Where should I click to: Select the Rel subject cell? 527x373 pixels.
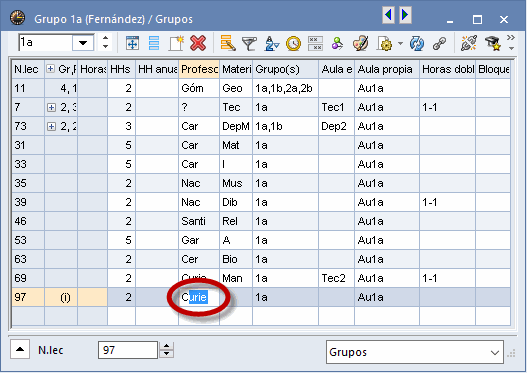click(x=236, y=221)
